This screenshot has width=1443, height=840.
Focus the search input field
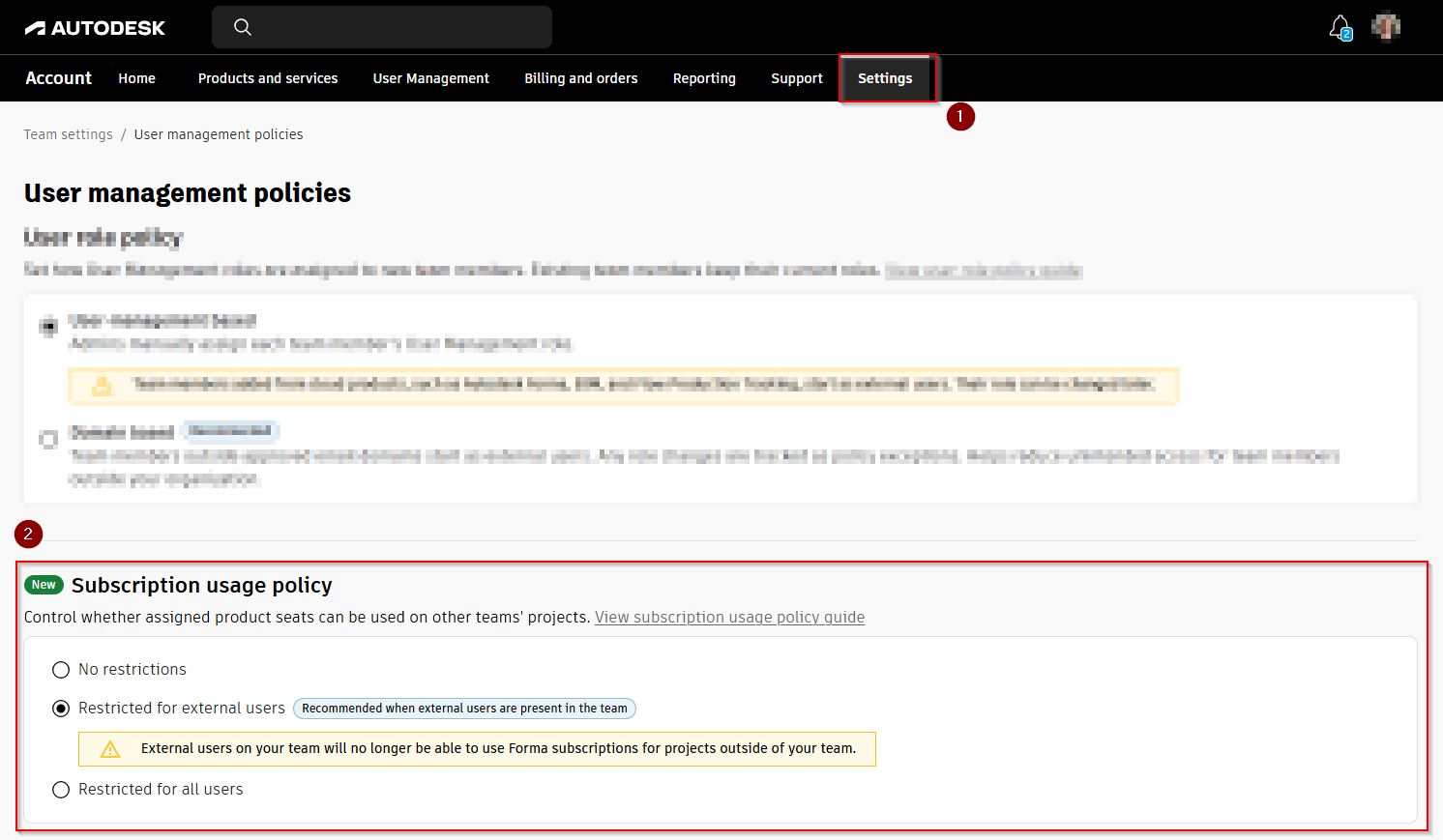point(382,27)
